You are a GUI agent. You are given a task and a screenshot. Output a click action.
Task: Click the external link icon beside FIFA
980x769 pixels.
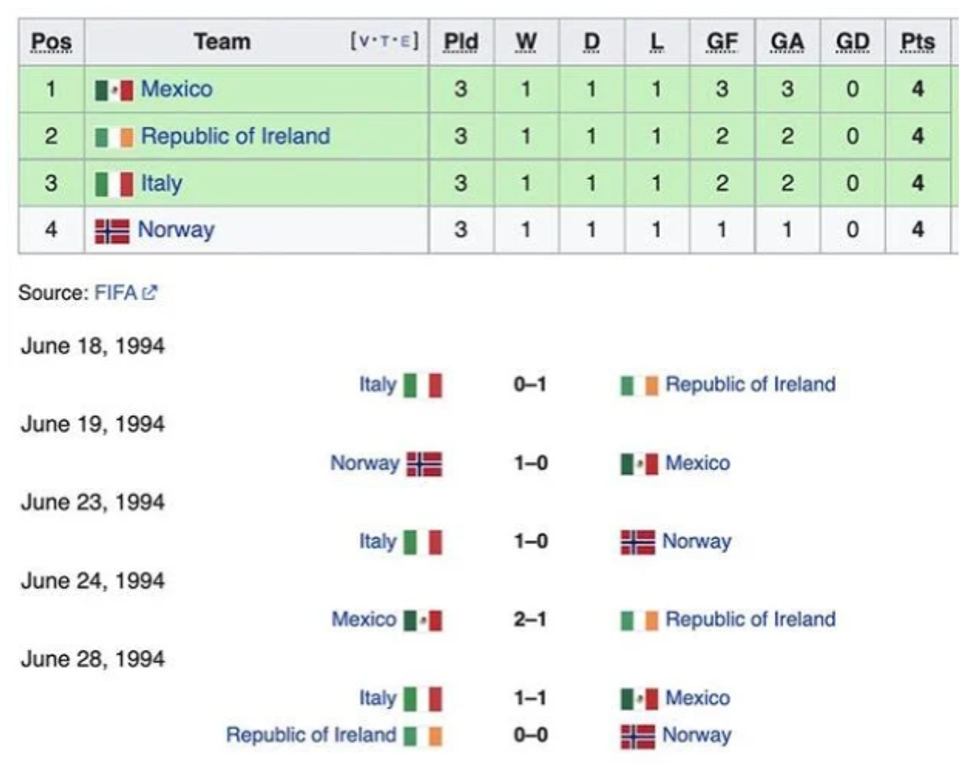coord(151,293)
